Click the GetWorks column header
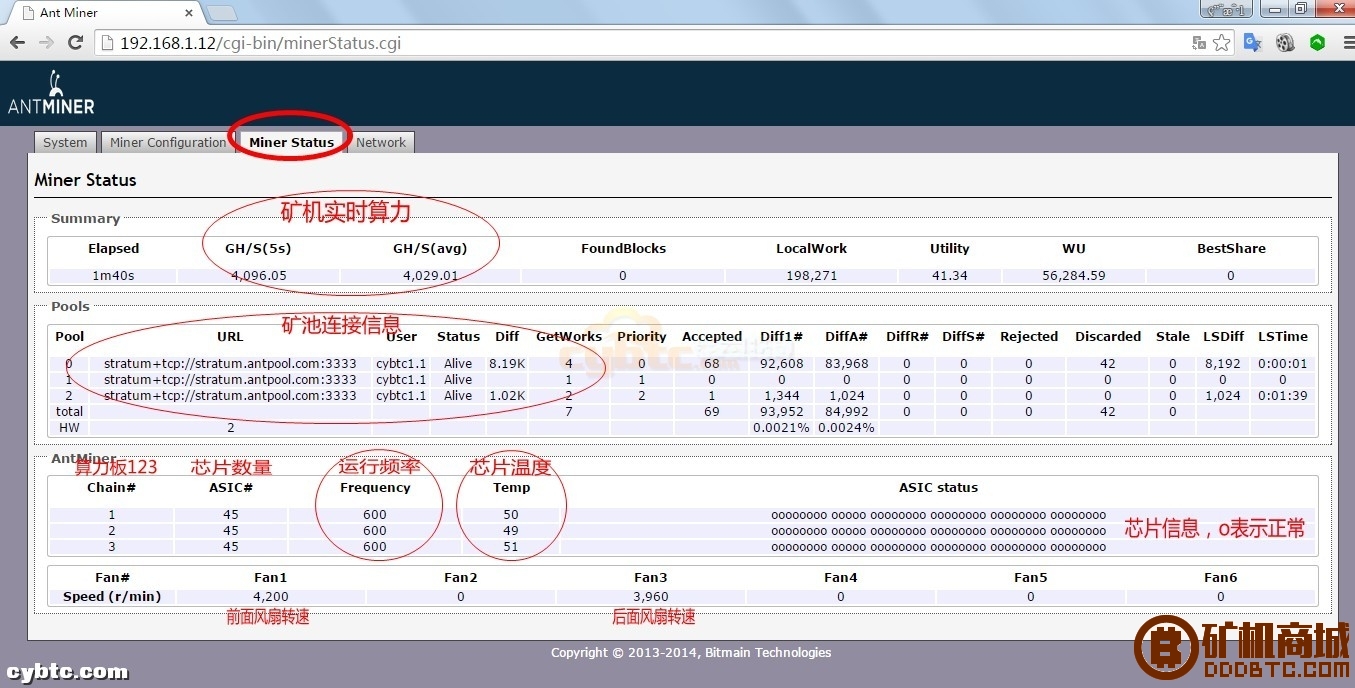 coord(569,337)
